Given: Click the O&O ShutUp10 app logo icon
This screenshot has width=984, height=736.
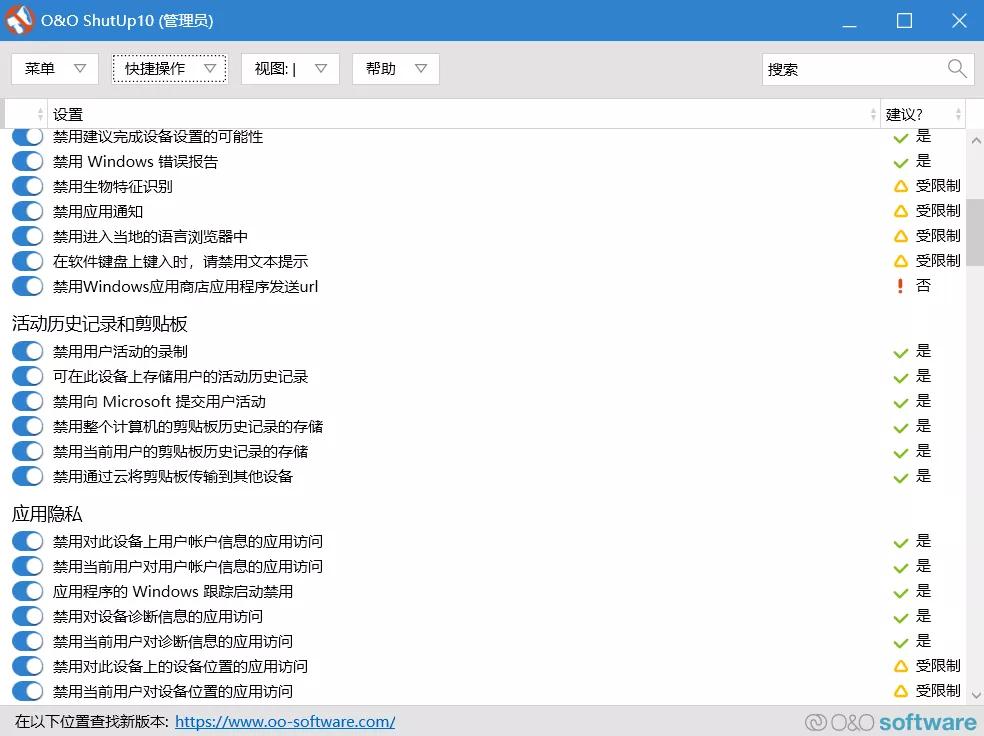Looking at the screenshot, I should pos(20,20).
